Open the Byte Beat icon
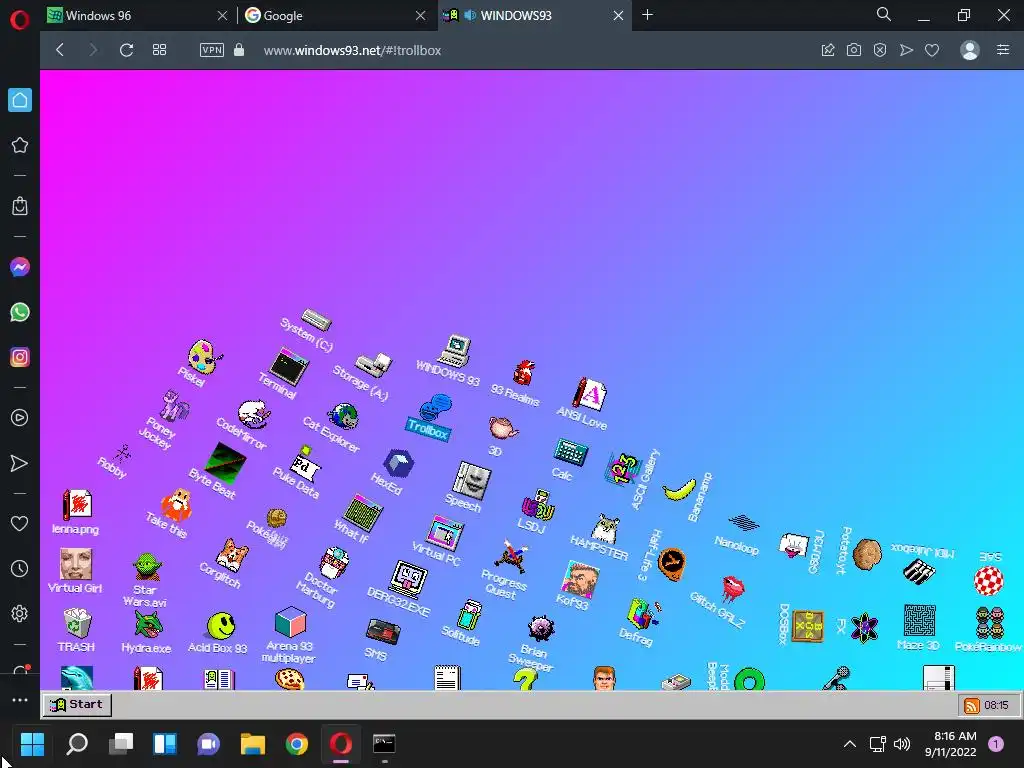The width and height of the screenshot is (1024, 768). click(x=225, y=462)
